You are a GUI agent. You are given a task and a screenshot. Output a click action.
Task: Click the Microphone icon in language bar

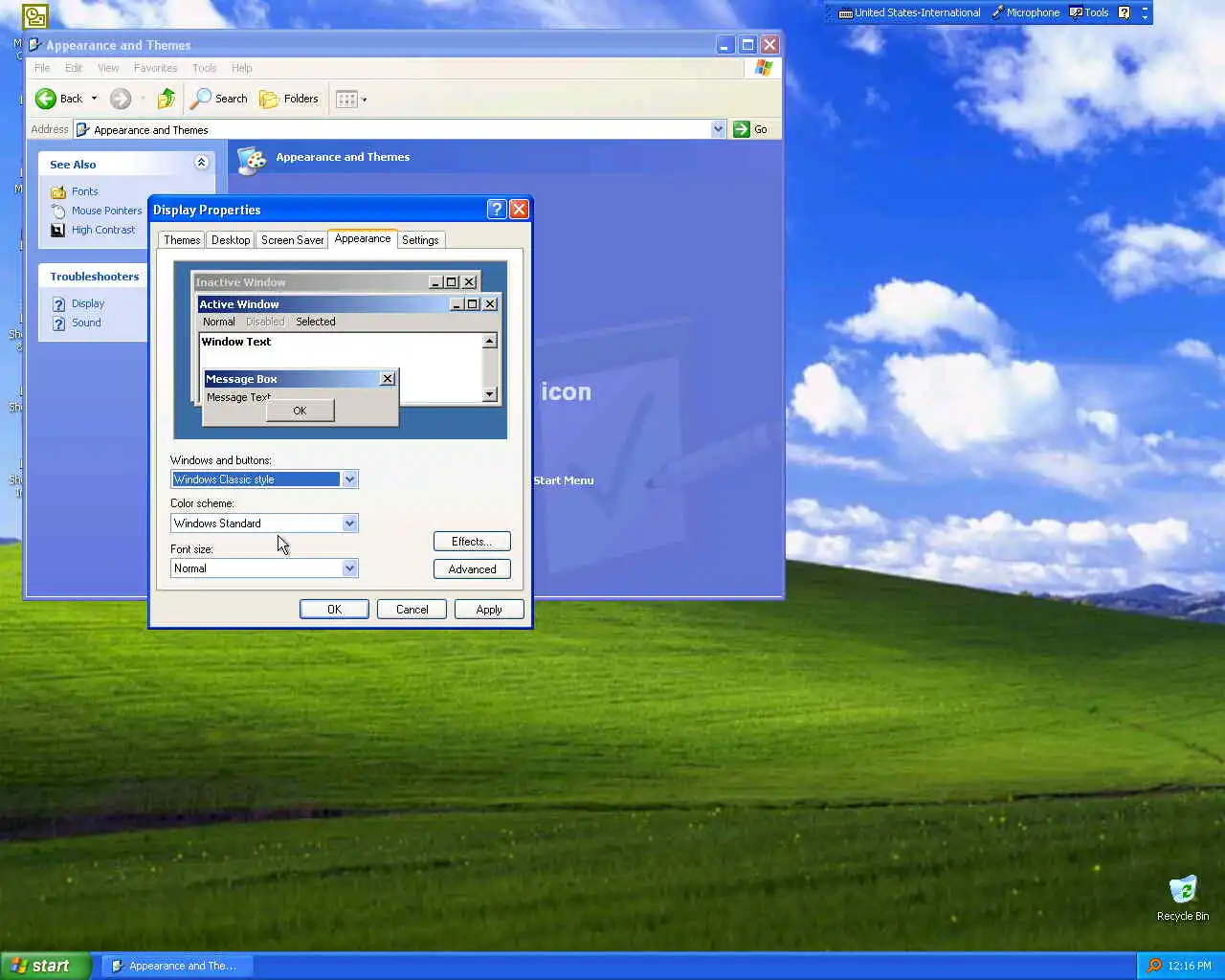point(997,12)
